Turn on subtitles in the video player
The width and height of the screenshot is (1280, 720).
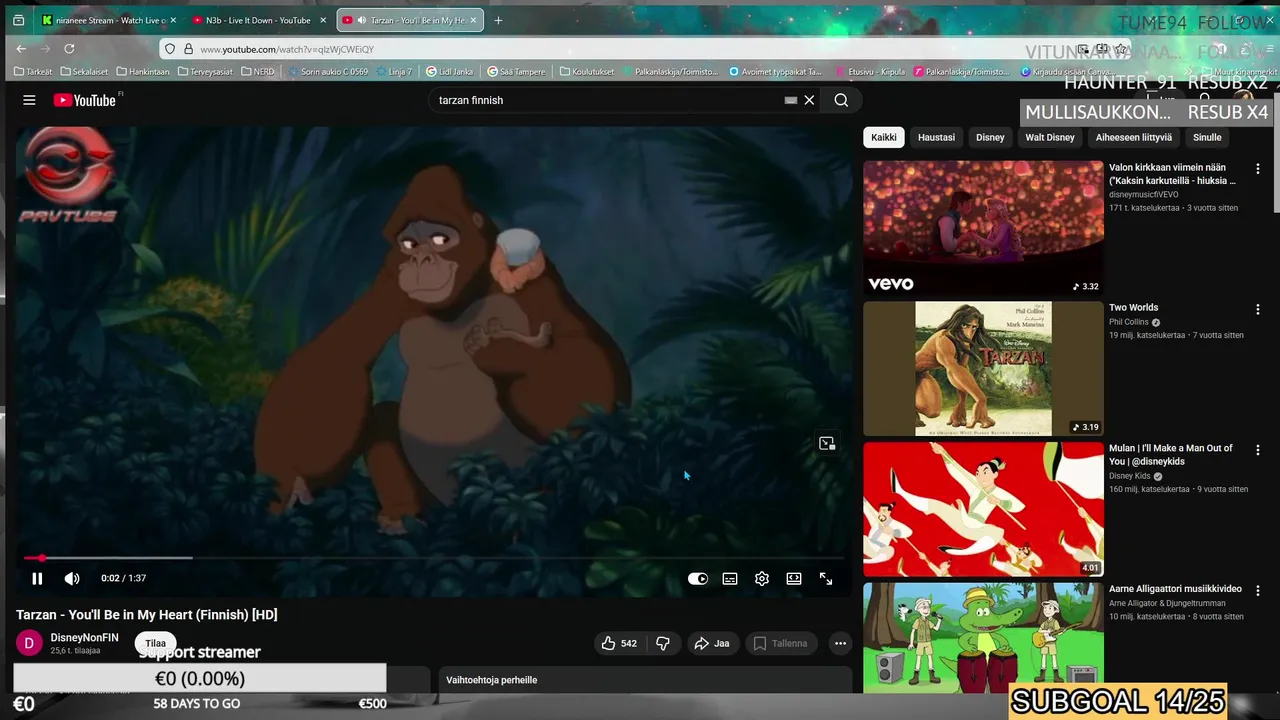tap(730, 578)
